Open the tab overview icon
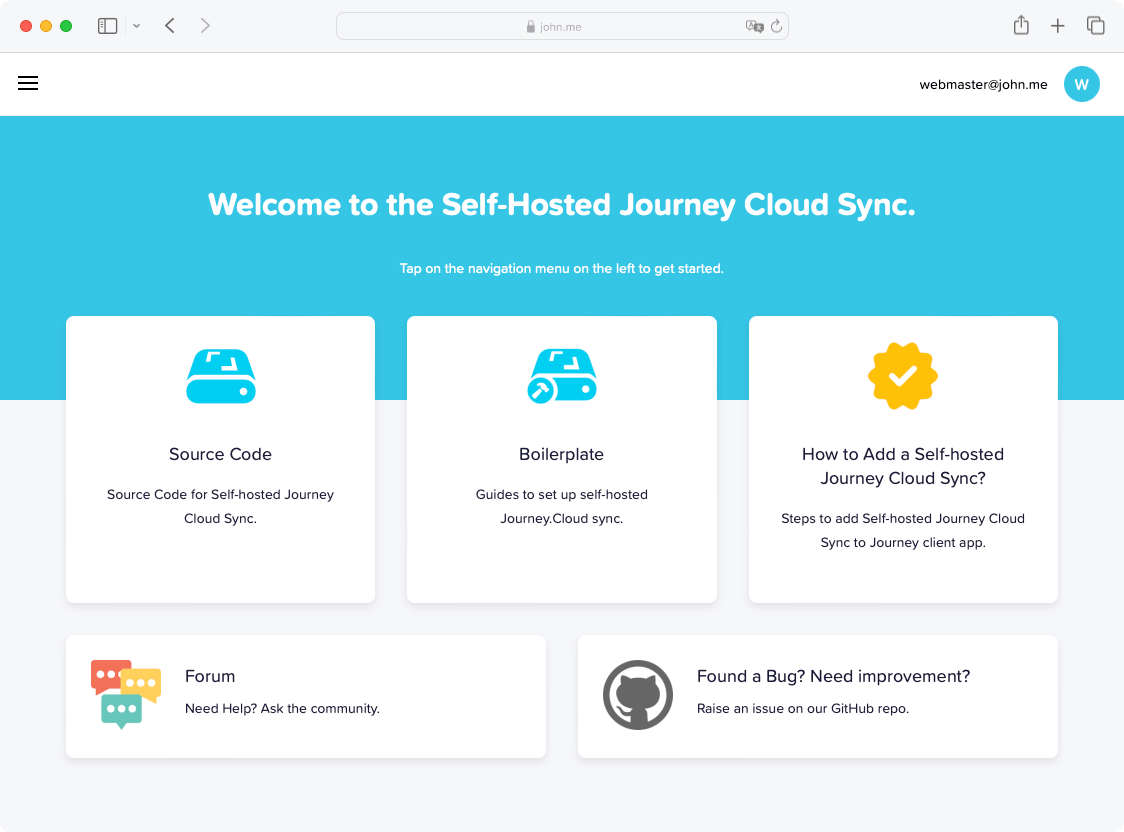Screen dimensions: 1124x832 click(x=1096, y=25)
